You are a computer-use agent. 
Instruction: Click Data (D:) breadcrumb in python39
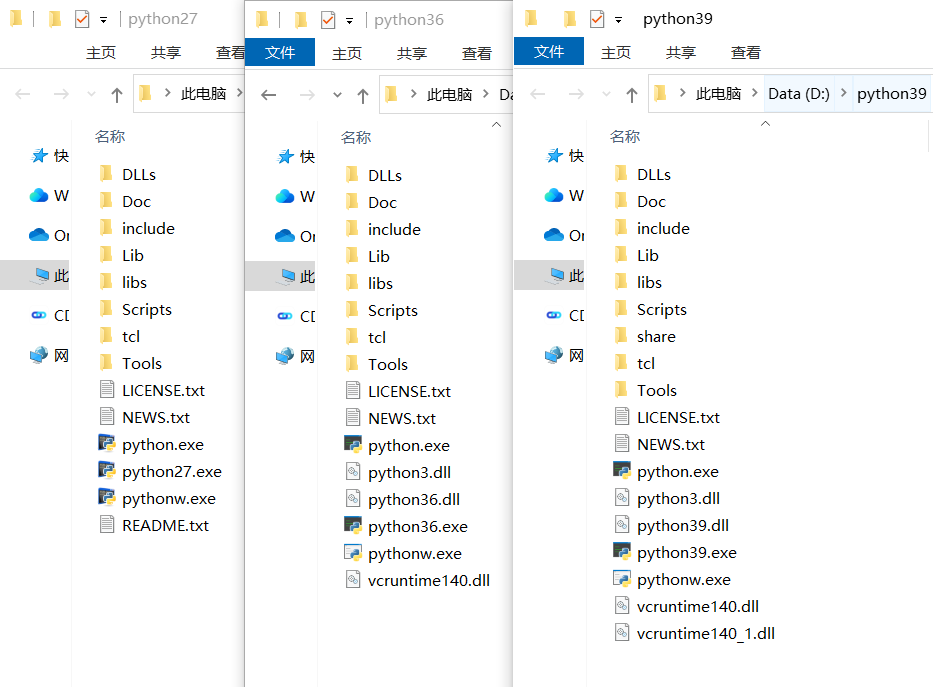click(799, 93)
